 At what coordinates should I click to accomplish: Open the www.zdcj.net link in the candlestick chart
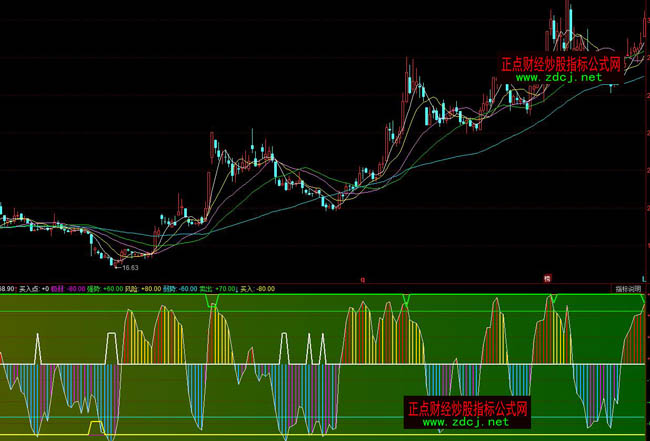pyautogui.click(x=560, y=76)
